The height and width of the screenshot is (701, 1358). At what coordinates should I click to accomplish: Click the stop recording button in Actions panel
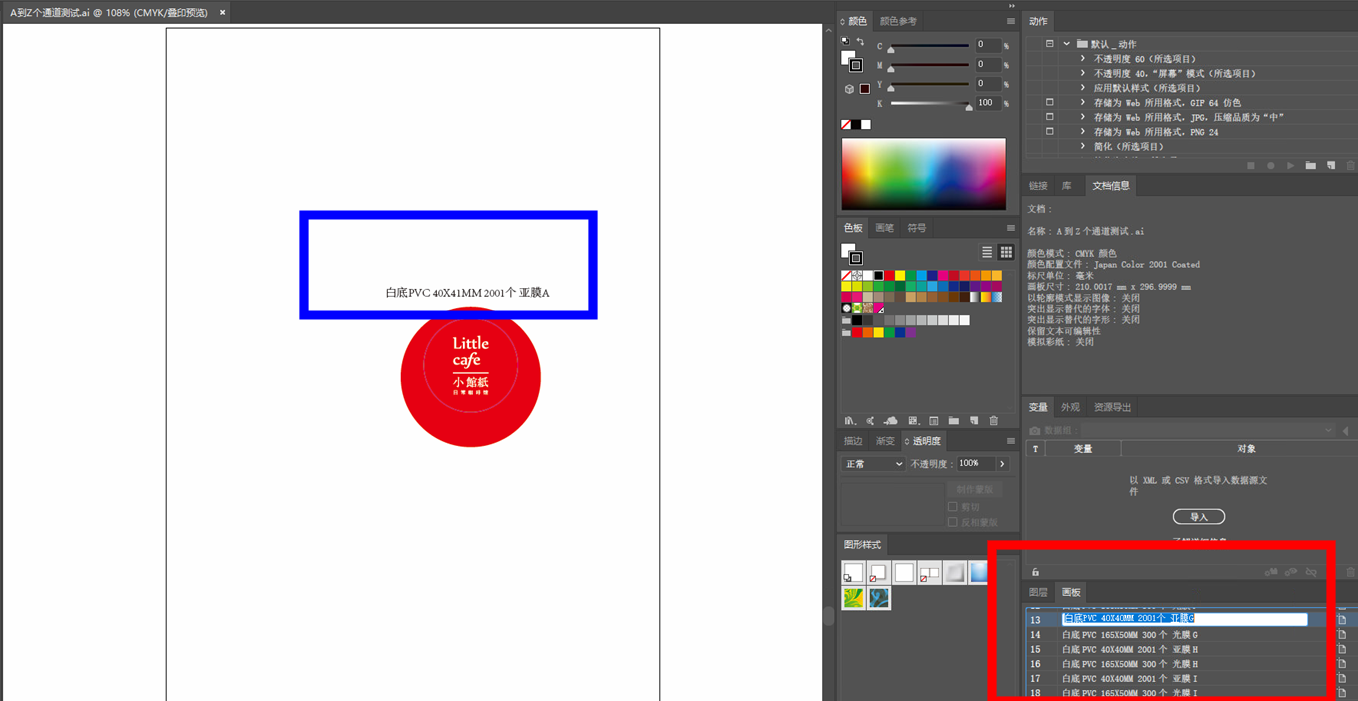pyautogui.click(x=1251, y=166)
